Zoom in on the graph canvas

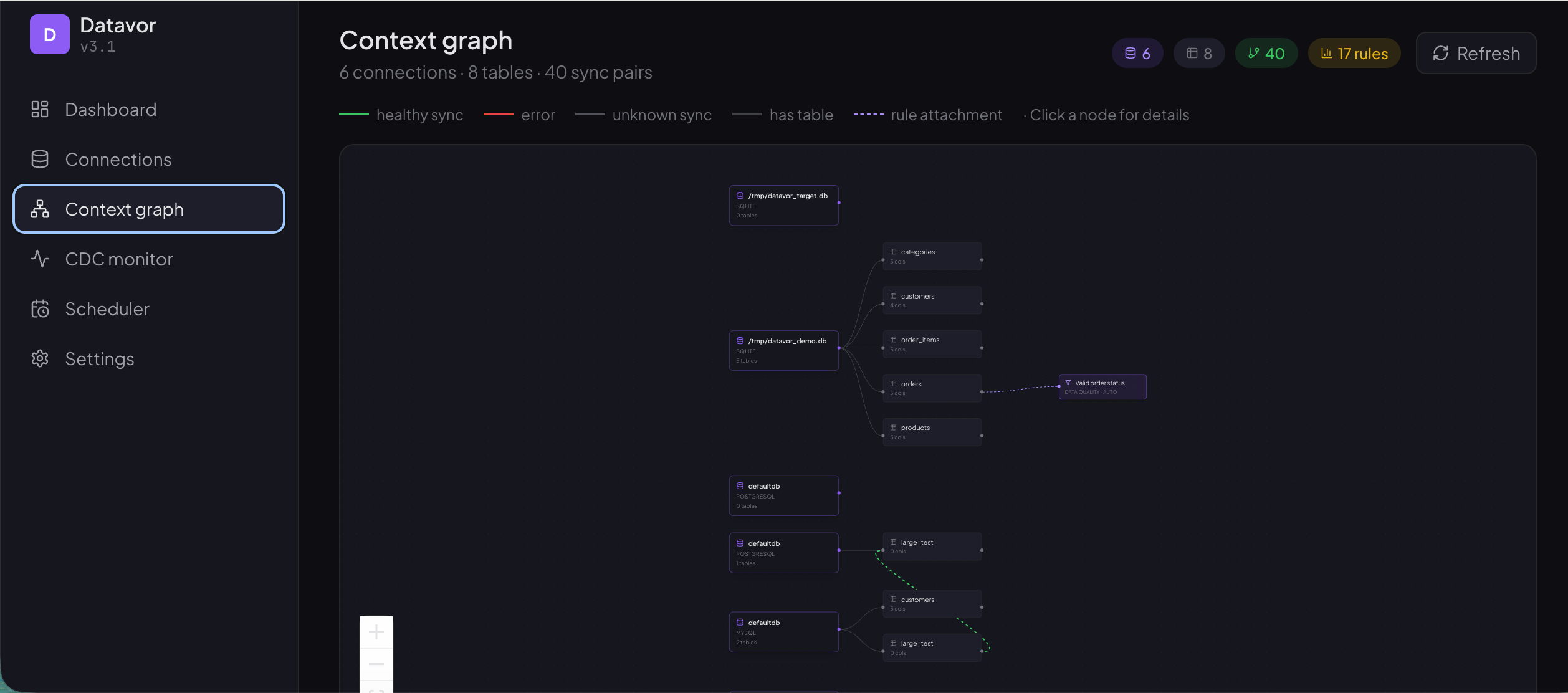point(376,633)
